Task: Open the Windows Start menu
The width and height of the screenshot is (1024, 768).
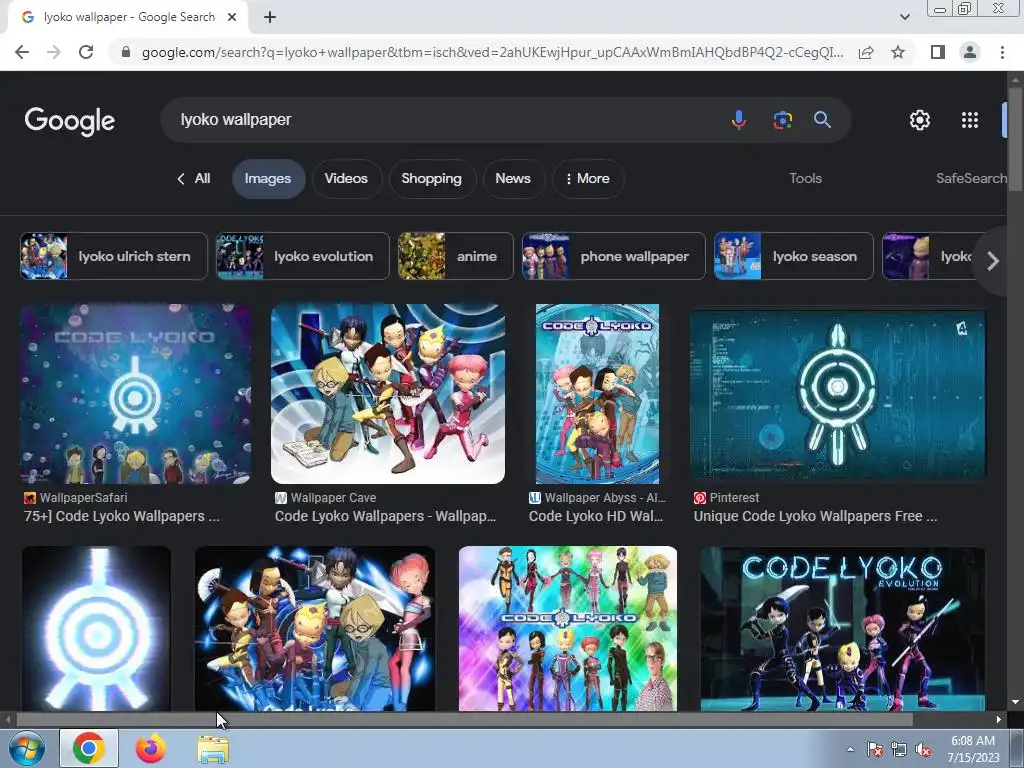Action: coord(25,748)
